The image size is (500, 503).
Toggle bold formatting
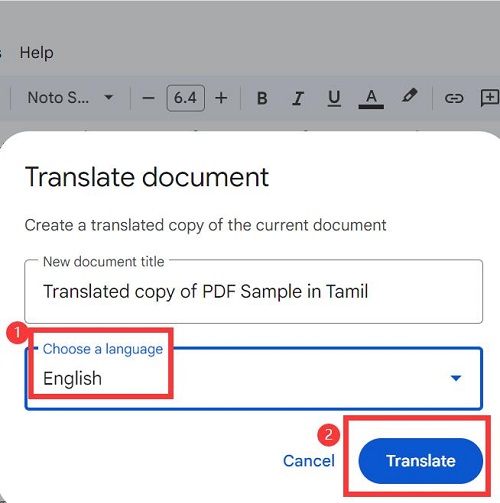[x=262, y=98]
